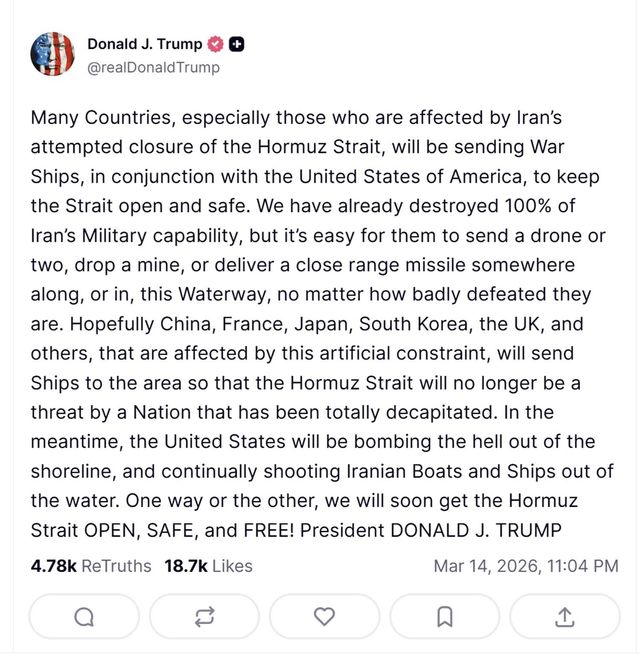
Task: Click the red verified checkmark badge
Action: point(215,44)
